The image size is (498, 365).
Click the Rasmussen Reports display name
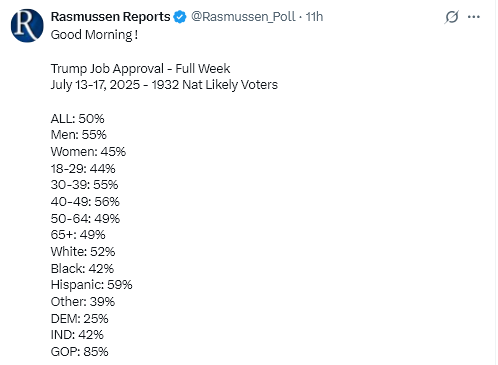click(x=110, y=16)
